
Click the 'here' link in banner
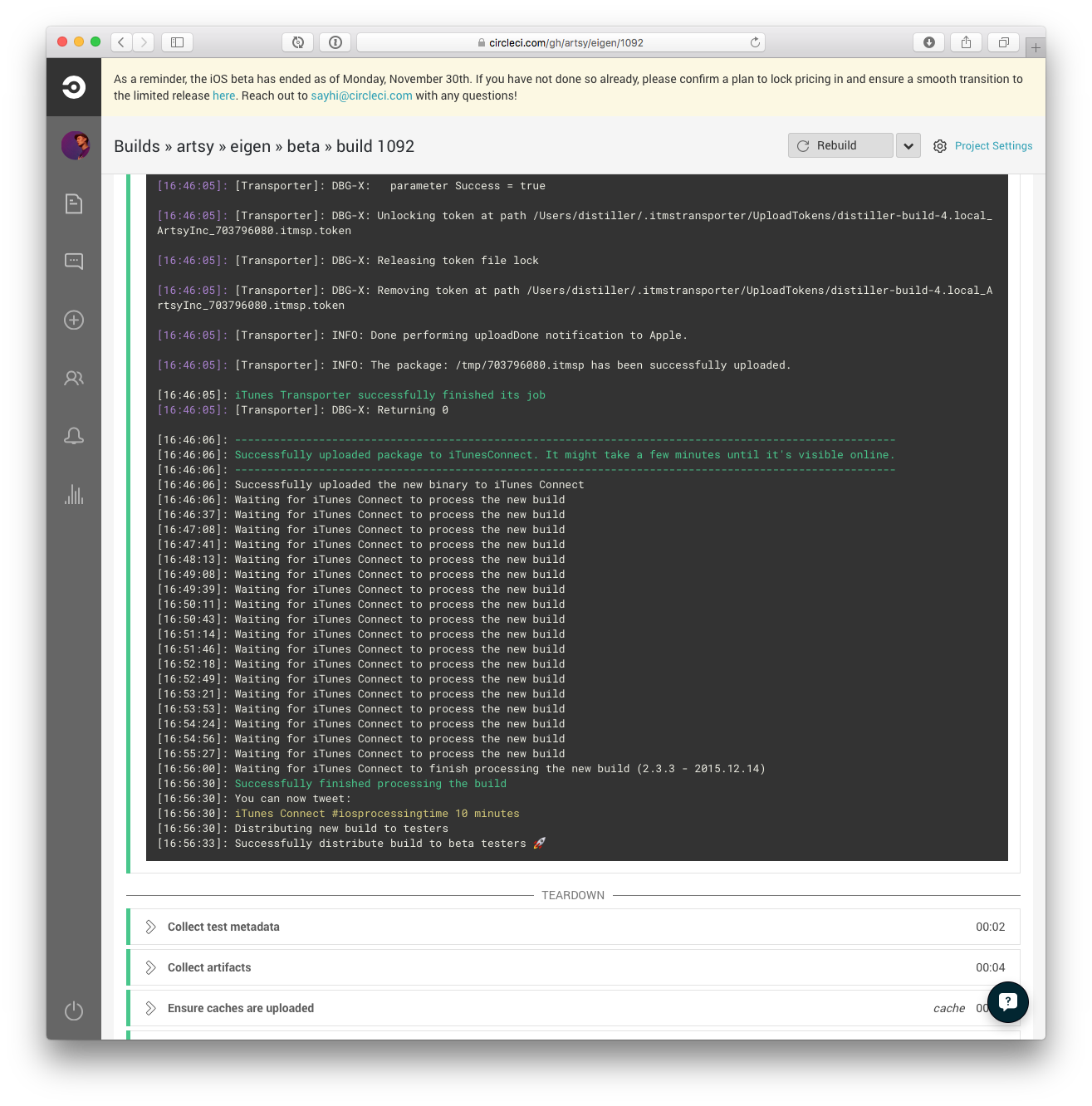pyautogui.click(x=223, y=95)
